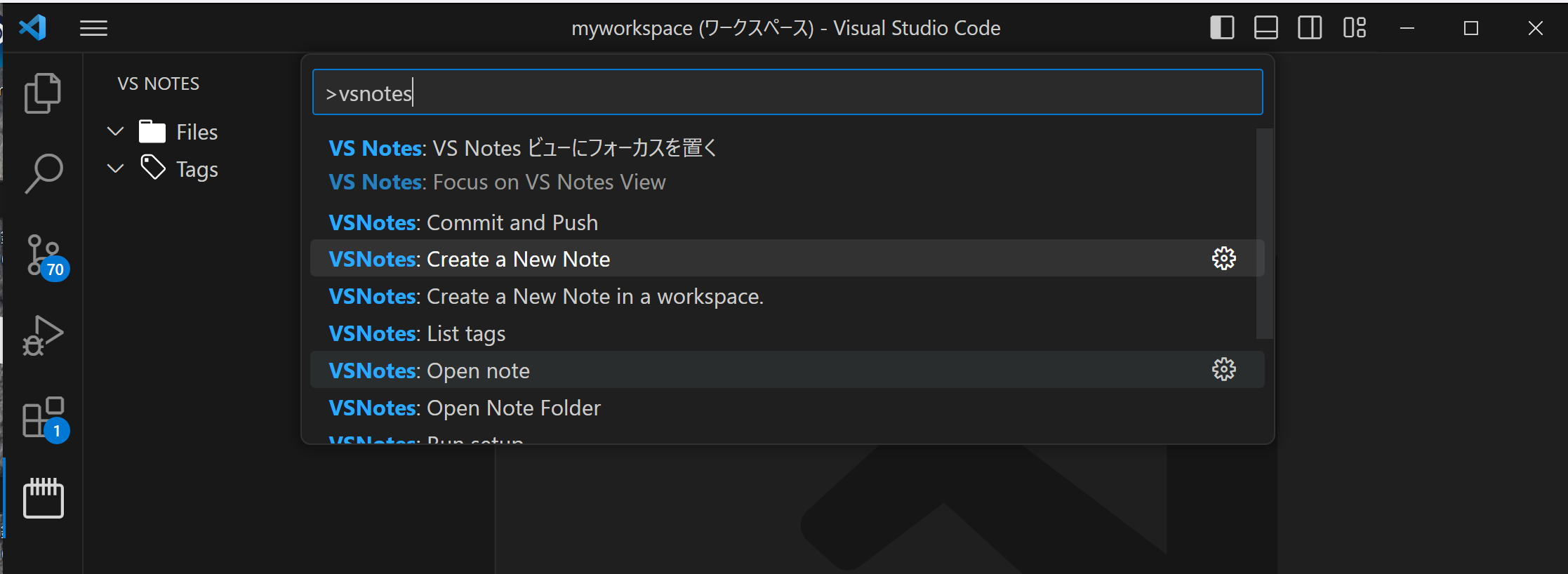Click the command palette scrollbar
This screenshot has height=574, width=1568.
pyautogui.click(x=1264, y=234)
